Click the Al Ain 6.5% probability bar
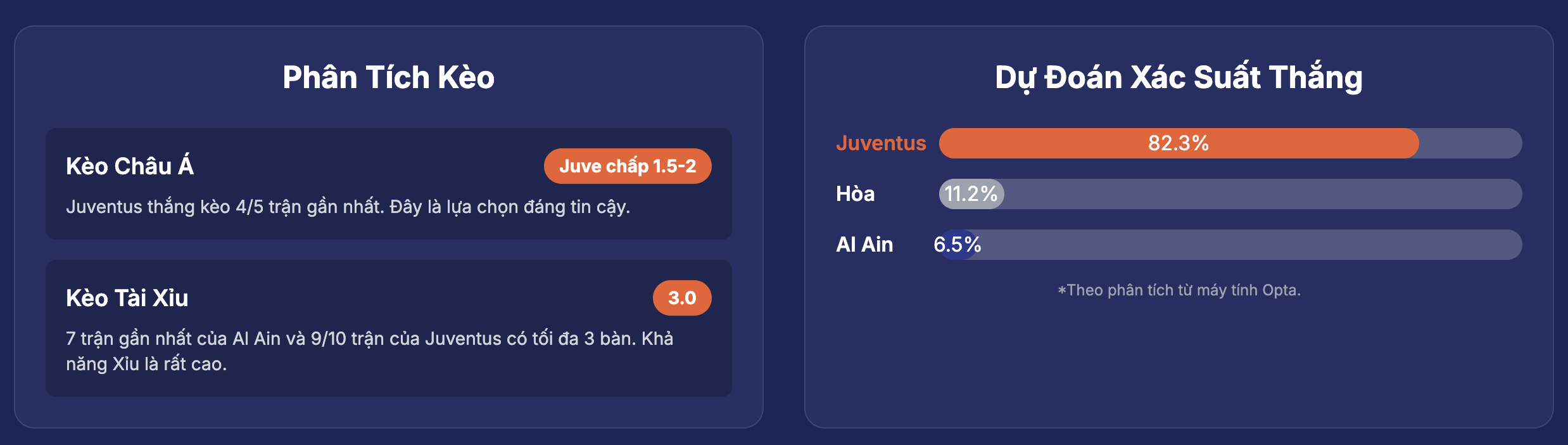This screenshot has width=1568, height=445. [x=1230, y=245]
